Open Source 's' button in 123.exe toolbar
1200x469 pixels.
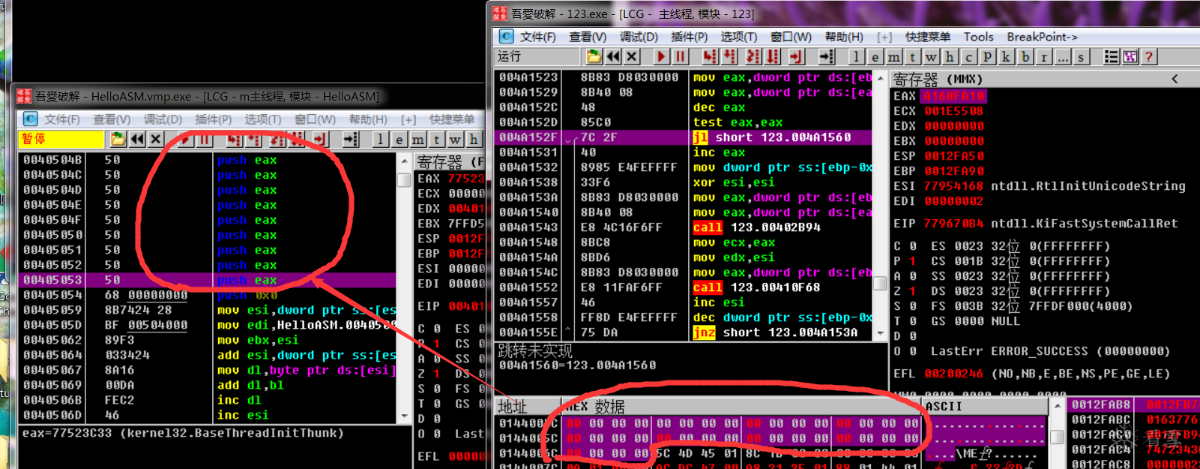1081,56
